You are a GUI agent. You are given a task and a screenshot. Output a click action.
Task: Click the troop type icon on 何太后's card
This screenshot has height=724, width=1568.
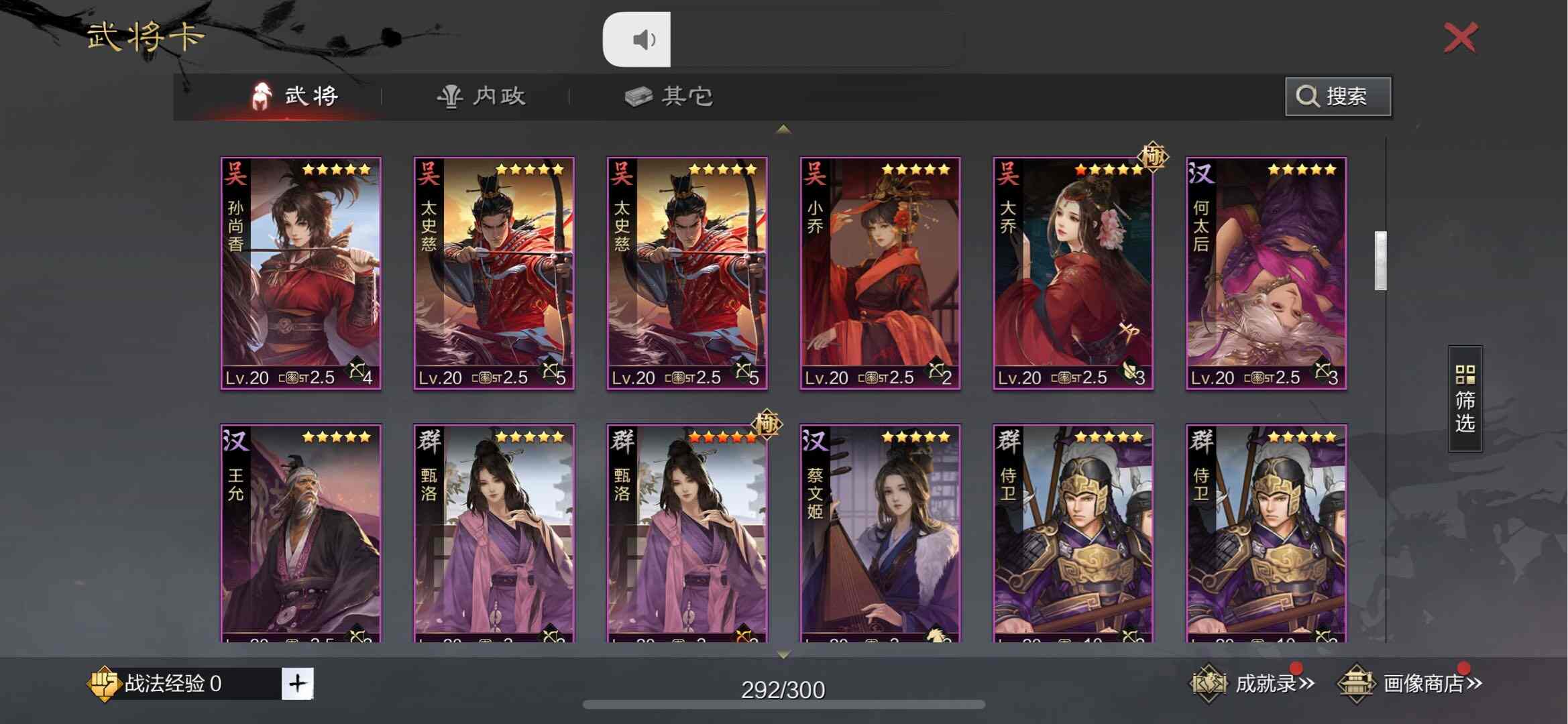pos(1322,370)
